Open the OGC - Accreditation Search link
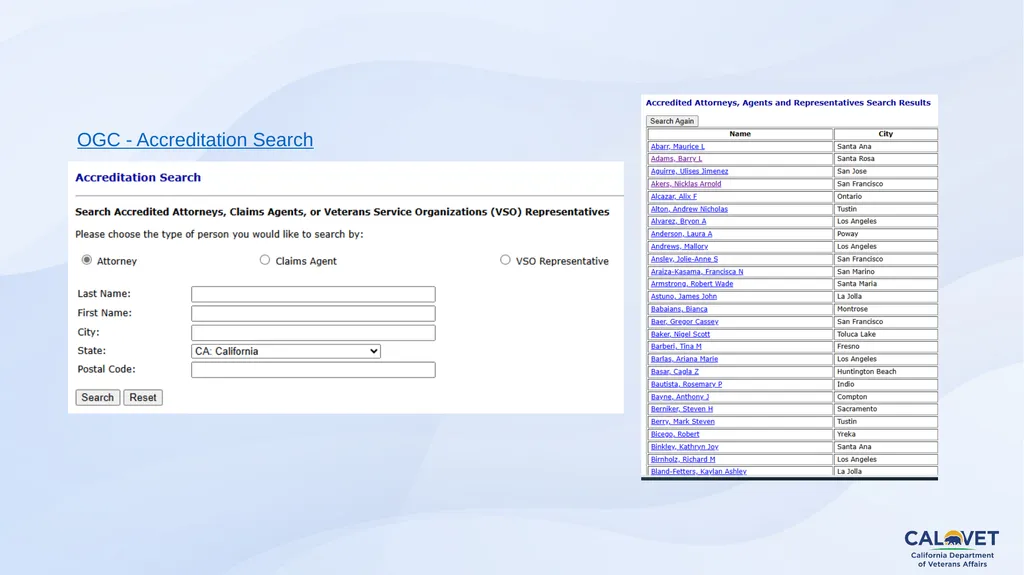The width and height of the screenshot is (1024, 575). pos(195,140)
